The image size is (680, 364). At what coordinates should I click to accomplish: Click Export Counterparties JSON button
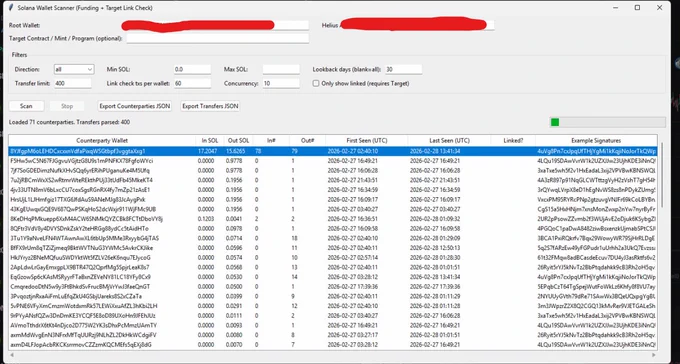tap(134, 106)
